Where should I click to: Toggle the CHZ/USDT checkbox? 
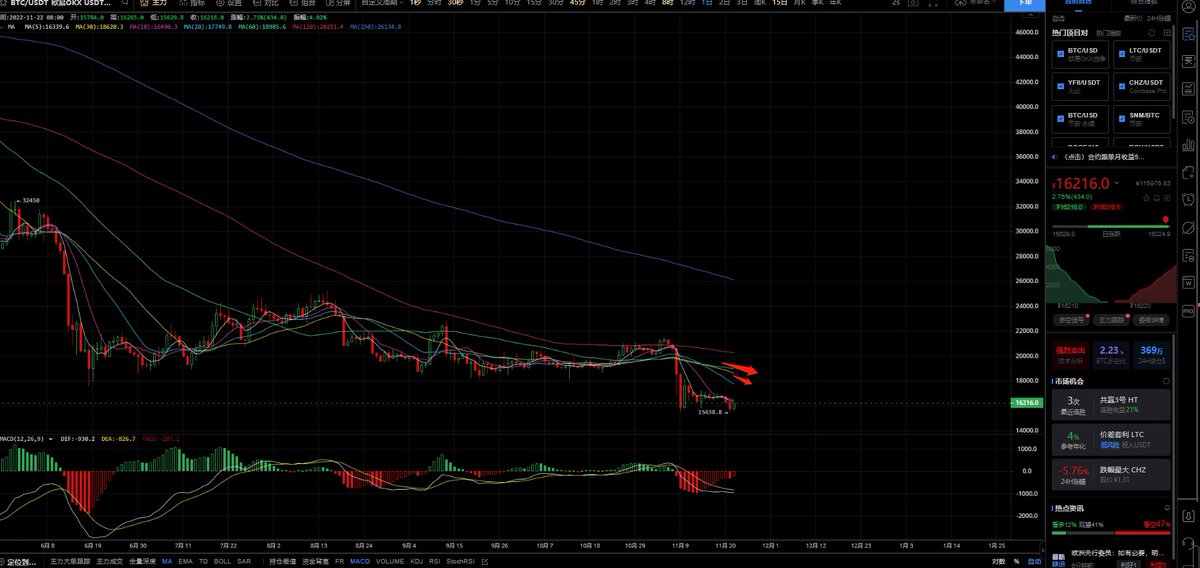click(x=1122, y=84)
